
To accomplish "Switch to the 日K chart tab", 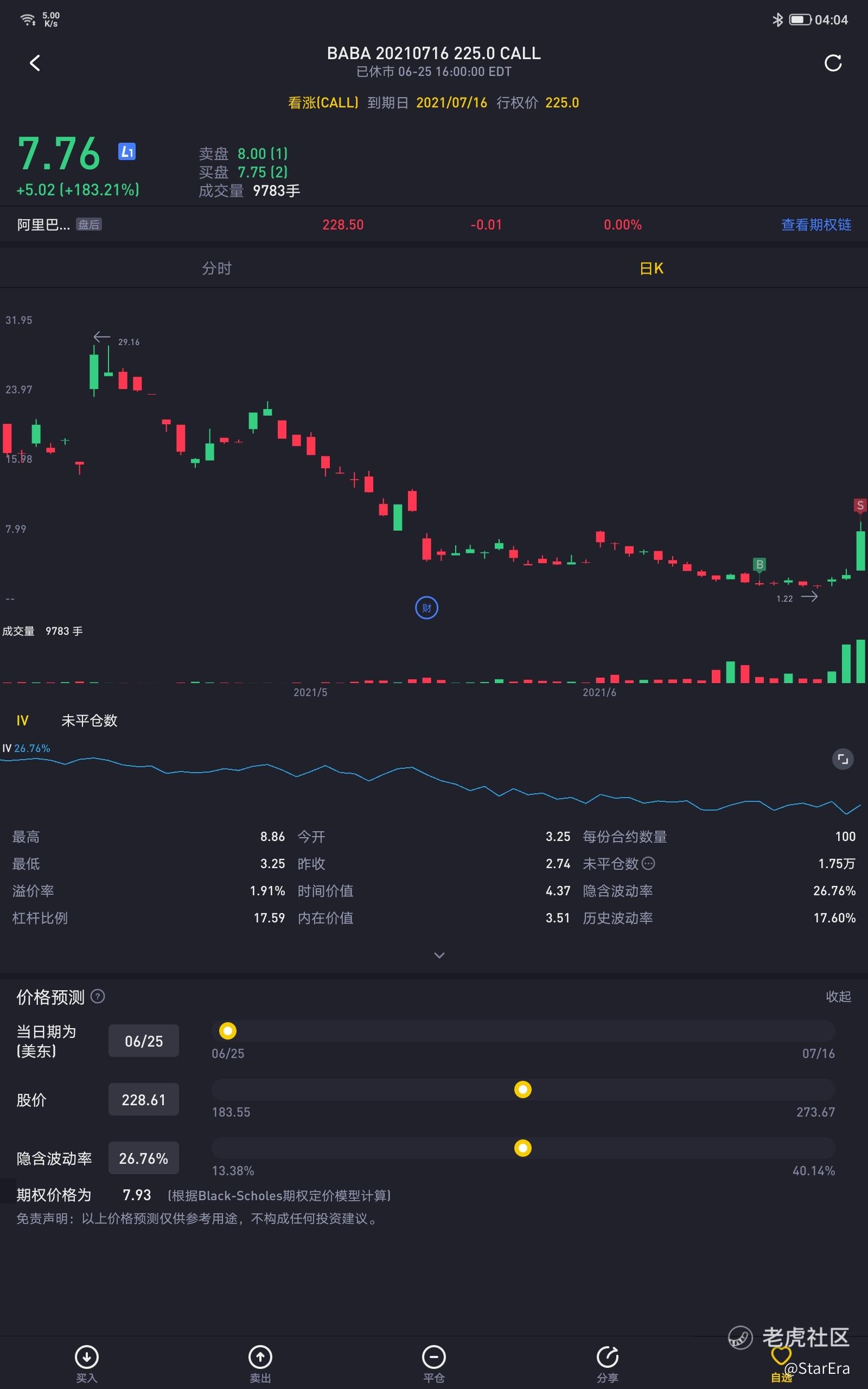I will click(x=651, y=268).
